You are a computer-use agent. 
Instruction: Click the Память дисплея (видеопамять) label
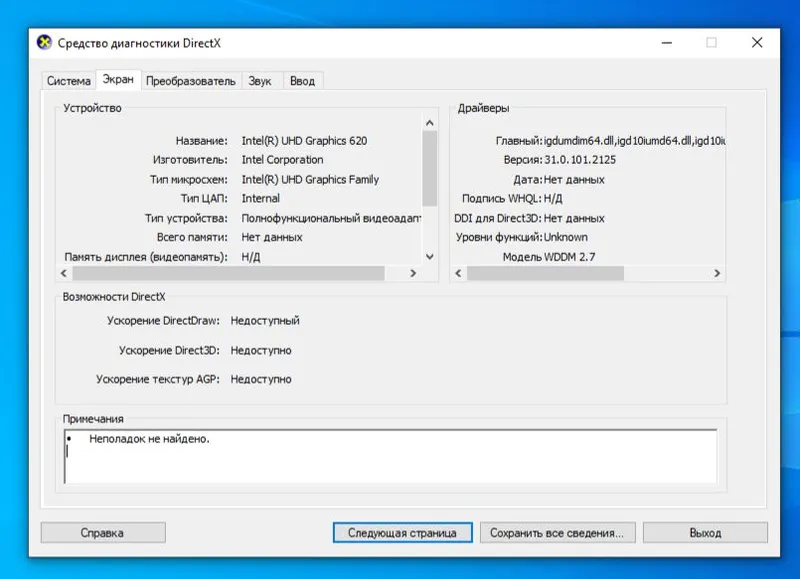click(146, 257)
